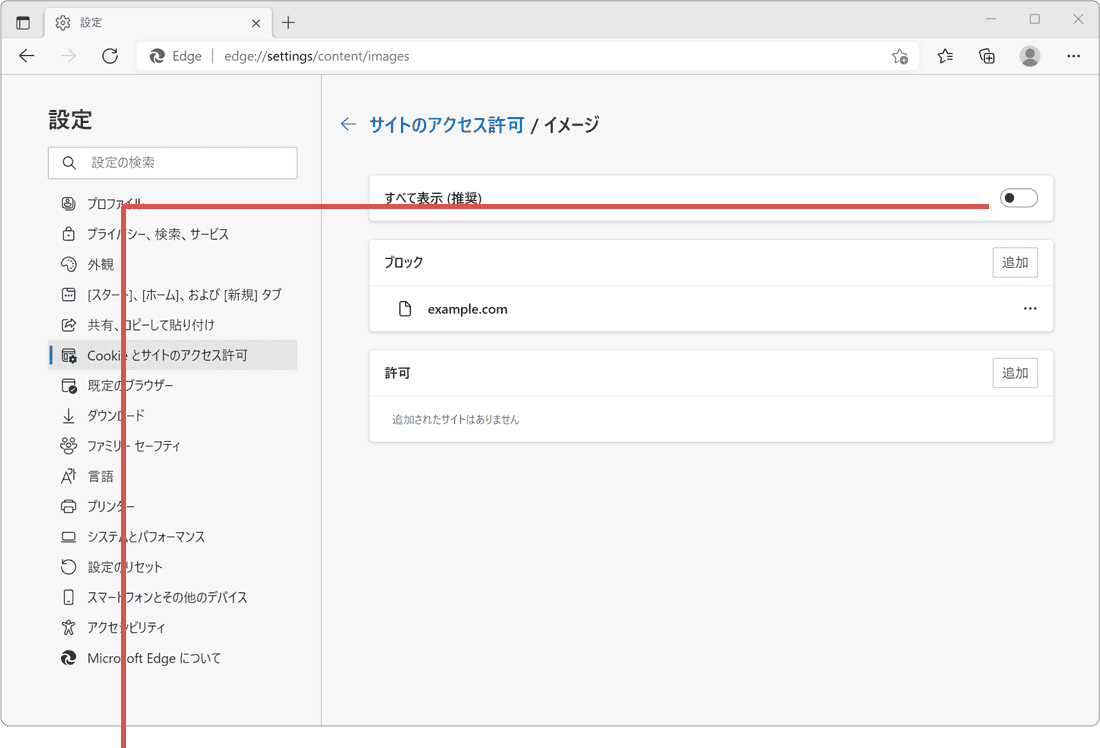Image resolution: width=1100 pixels, height=748 pixels.
Task: Open more actions for example.com
Action: (1030, 308)
